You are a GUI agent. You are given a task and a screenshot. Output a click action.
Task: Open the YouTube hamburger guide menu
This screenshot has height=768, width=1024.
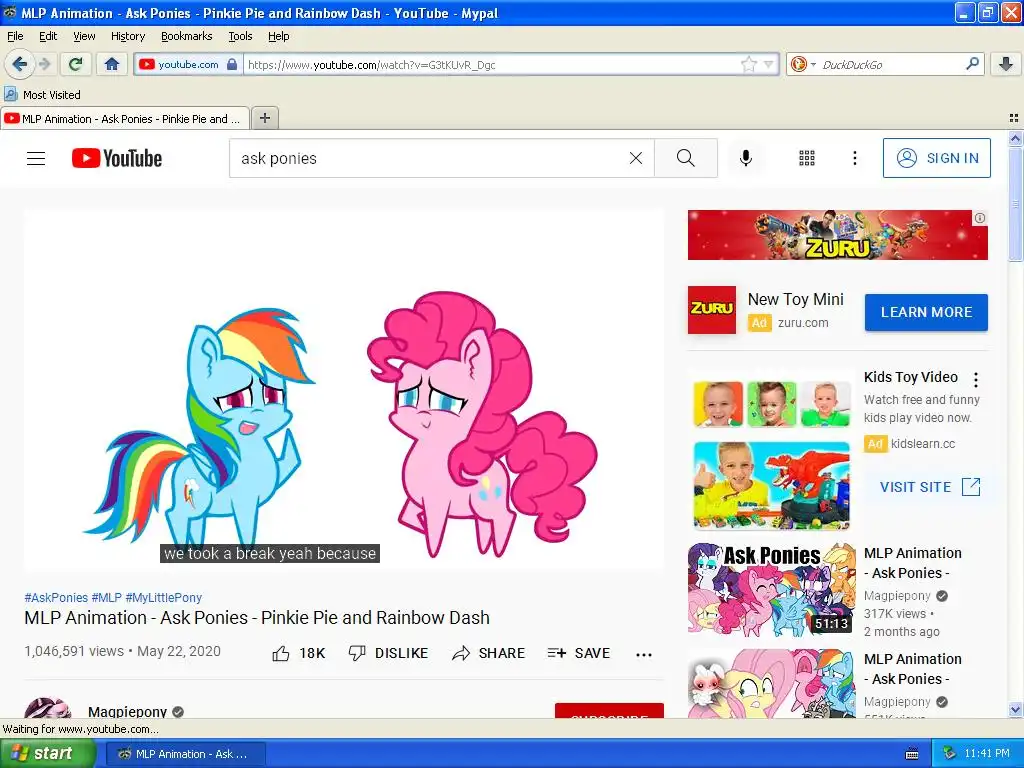click(x=36, y=158)
